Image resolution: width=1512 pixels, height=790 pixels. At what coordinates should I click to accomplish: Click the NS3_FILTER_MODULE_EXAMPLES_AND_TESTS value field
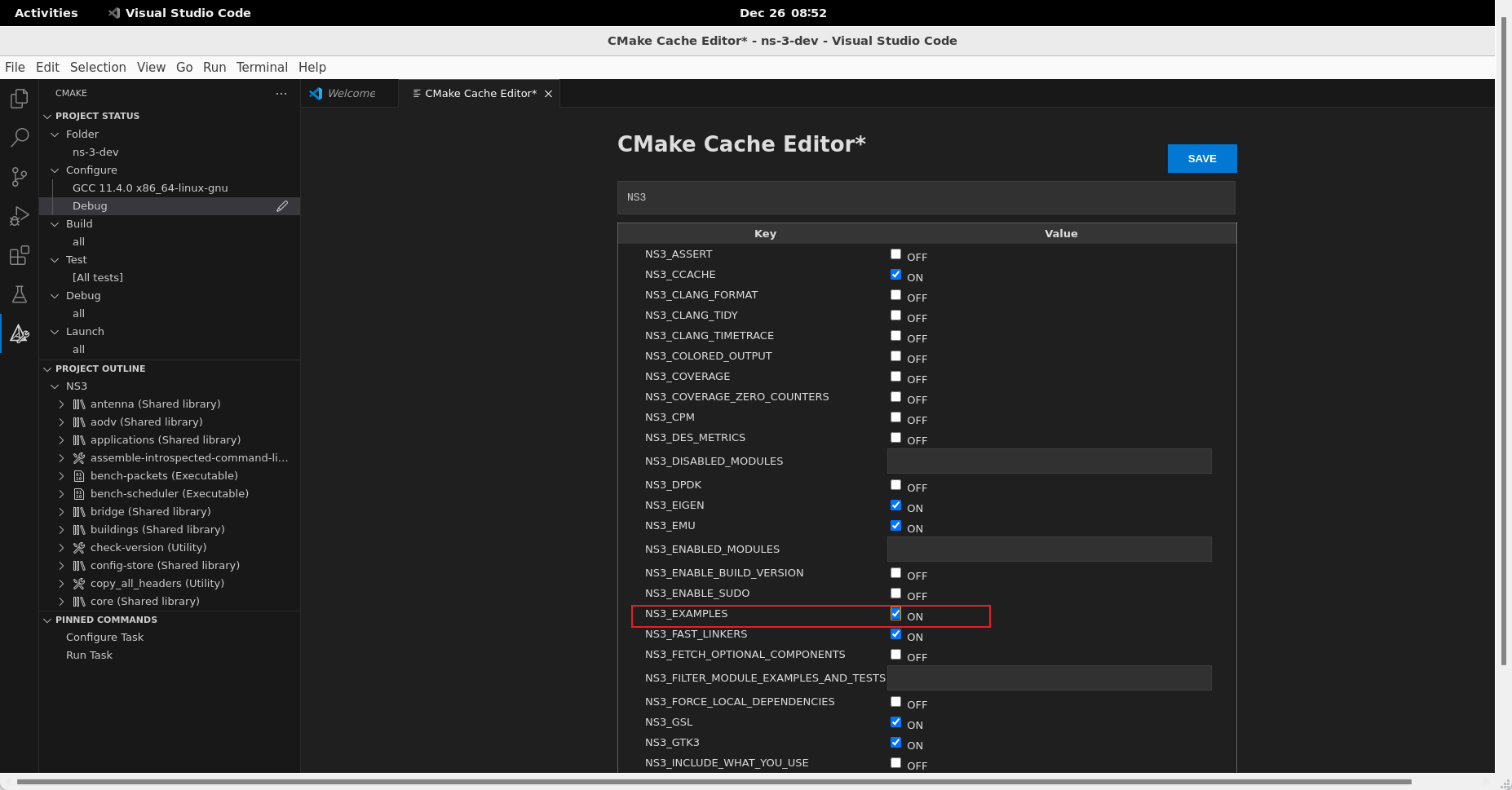tap(1049, 678)
